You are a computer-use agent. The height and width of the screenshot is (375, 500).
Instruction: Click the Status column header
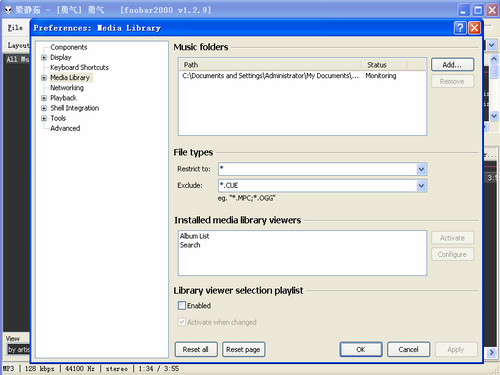[385, 65]
